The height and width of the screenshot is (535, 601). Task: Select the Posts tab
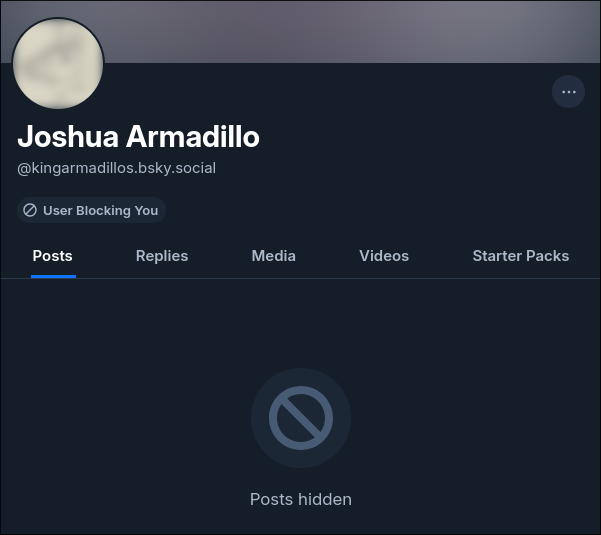52,256
